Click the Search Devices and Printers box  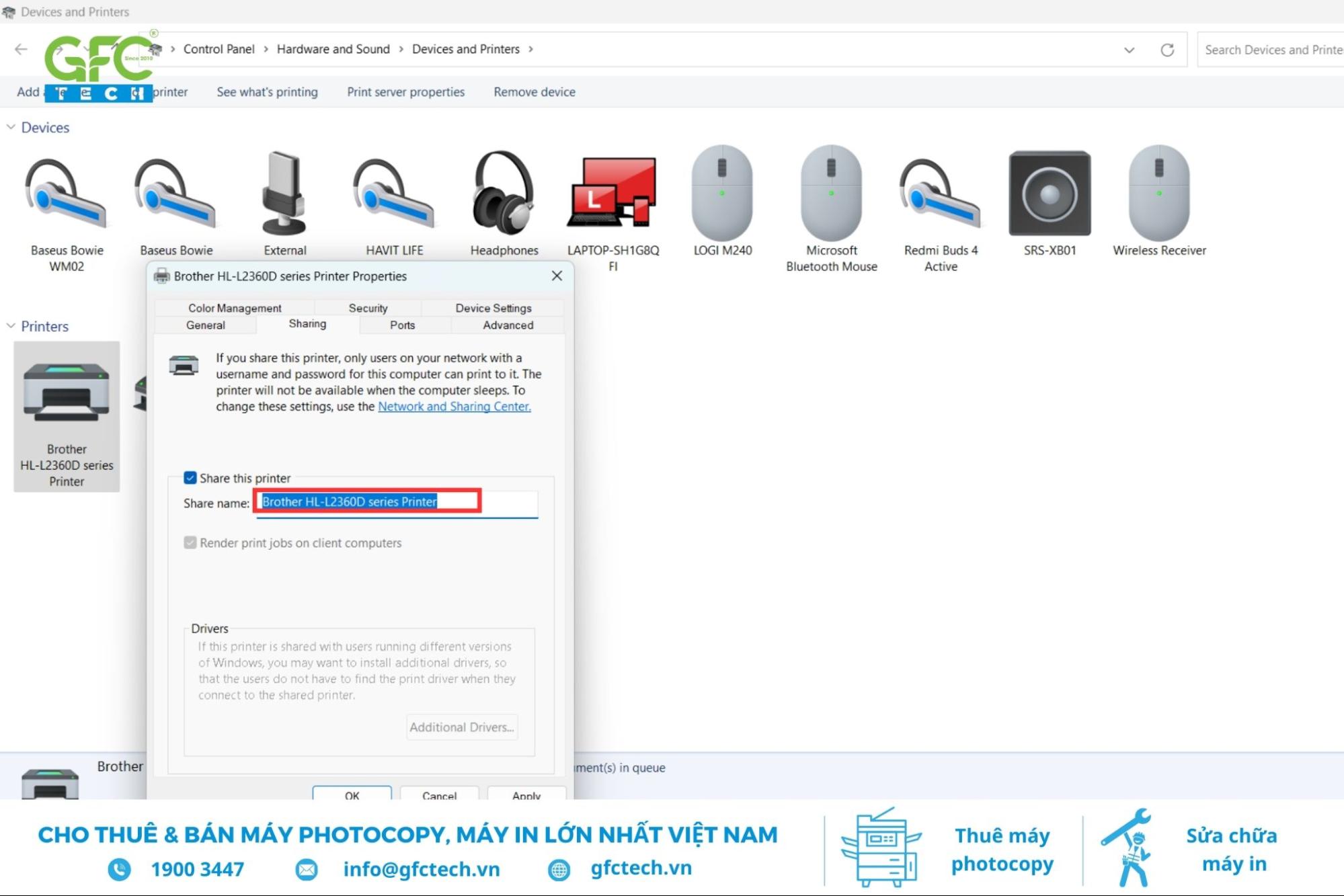pyautogui.click(x=1271, y=50)
